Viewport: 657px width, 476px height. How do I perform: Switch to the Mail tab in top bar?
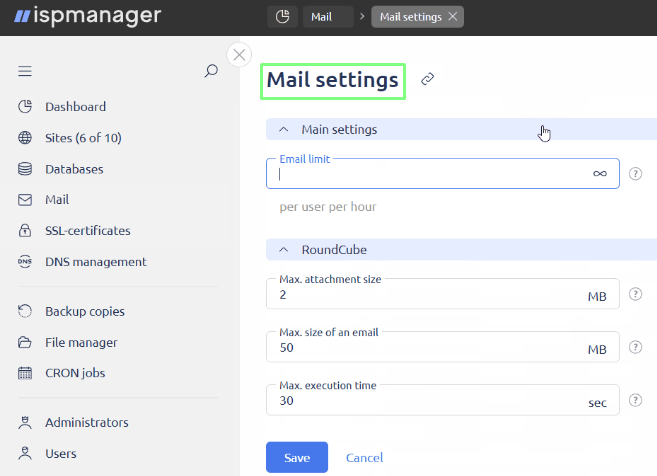(328, 17)
